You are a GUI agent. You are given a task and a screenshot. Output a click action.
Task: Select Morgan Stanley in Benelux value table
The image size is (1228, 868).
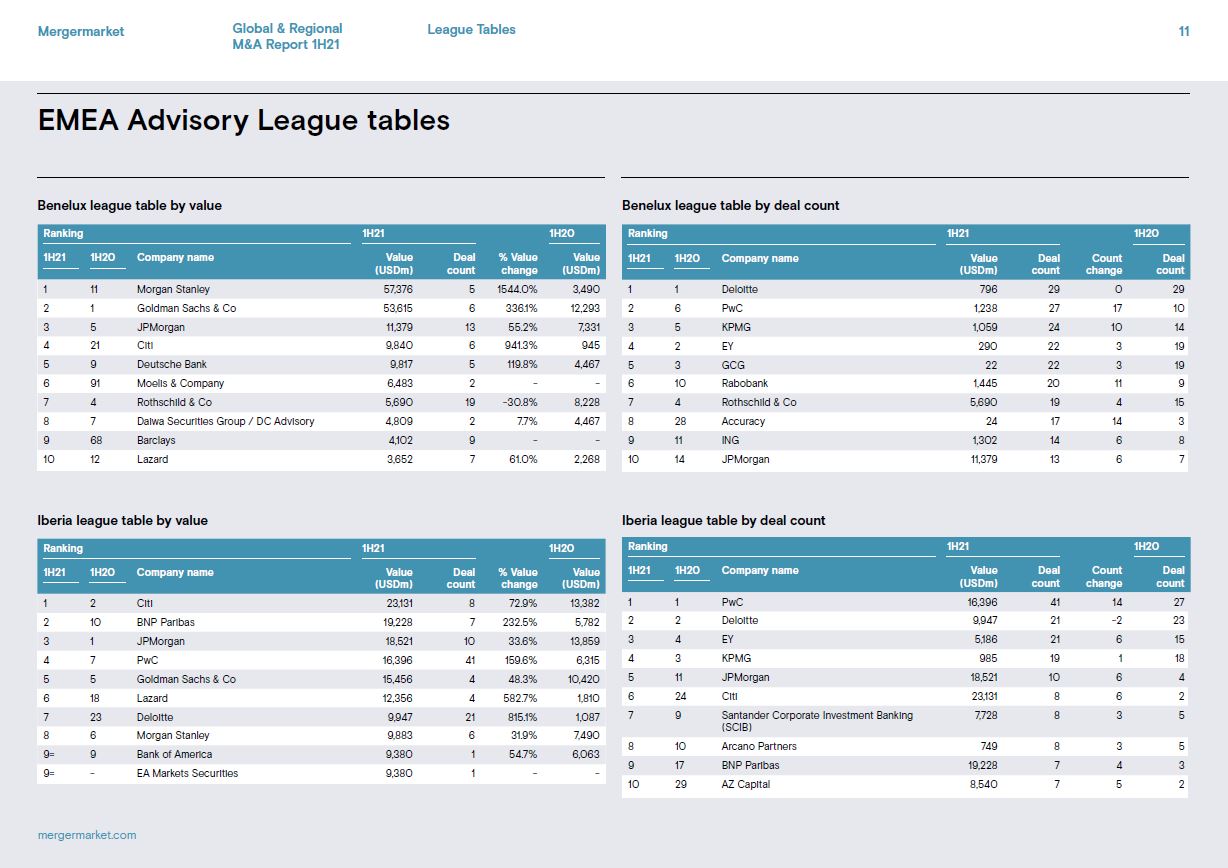pos(173,289)
